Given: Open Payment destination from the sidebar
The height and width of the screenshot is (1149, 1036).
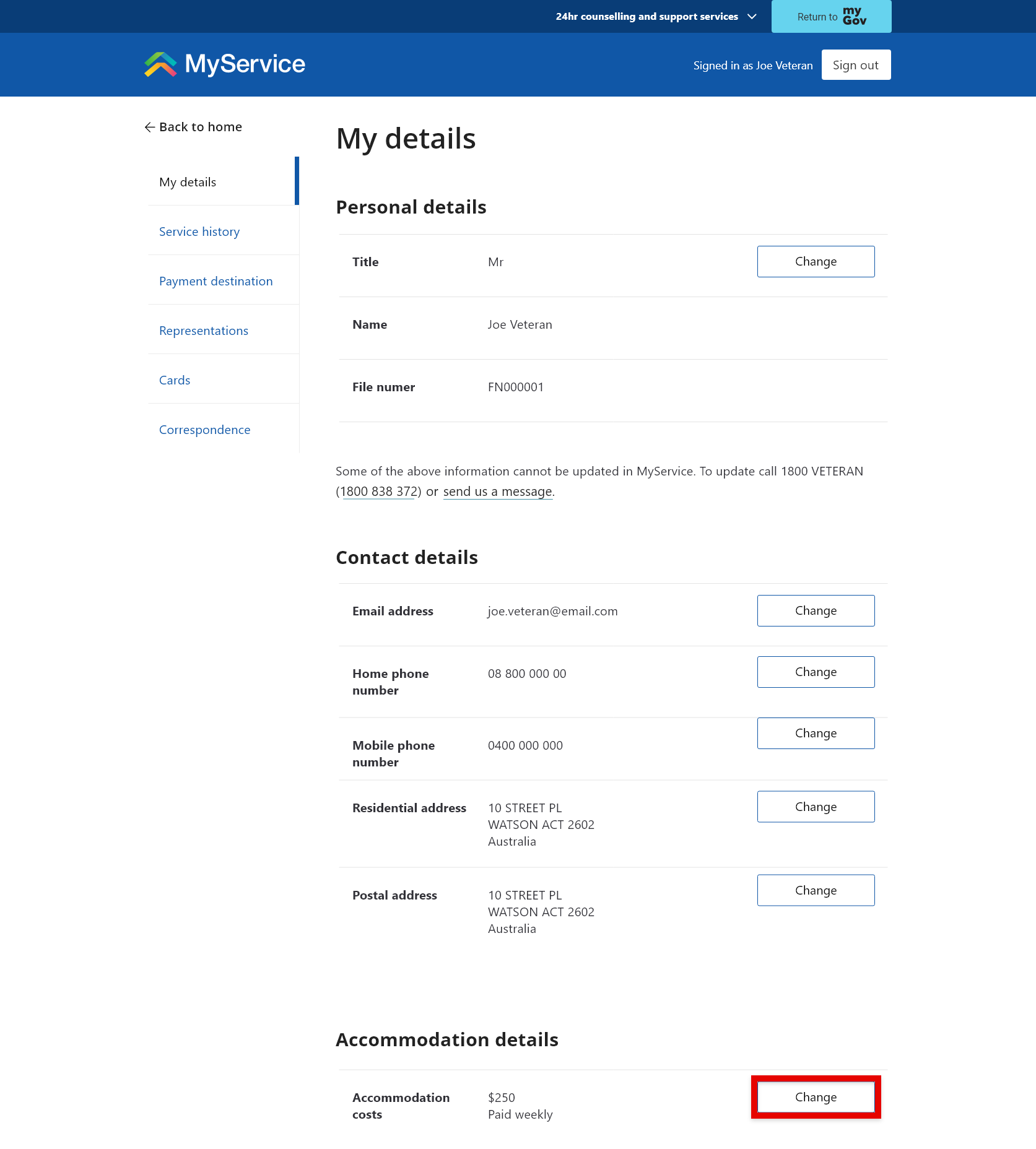Looking at the screenshot, I should tap(215, 280).
